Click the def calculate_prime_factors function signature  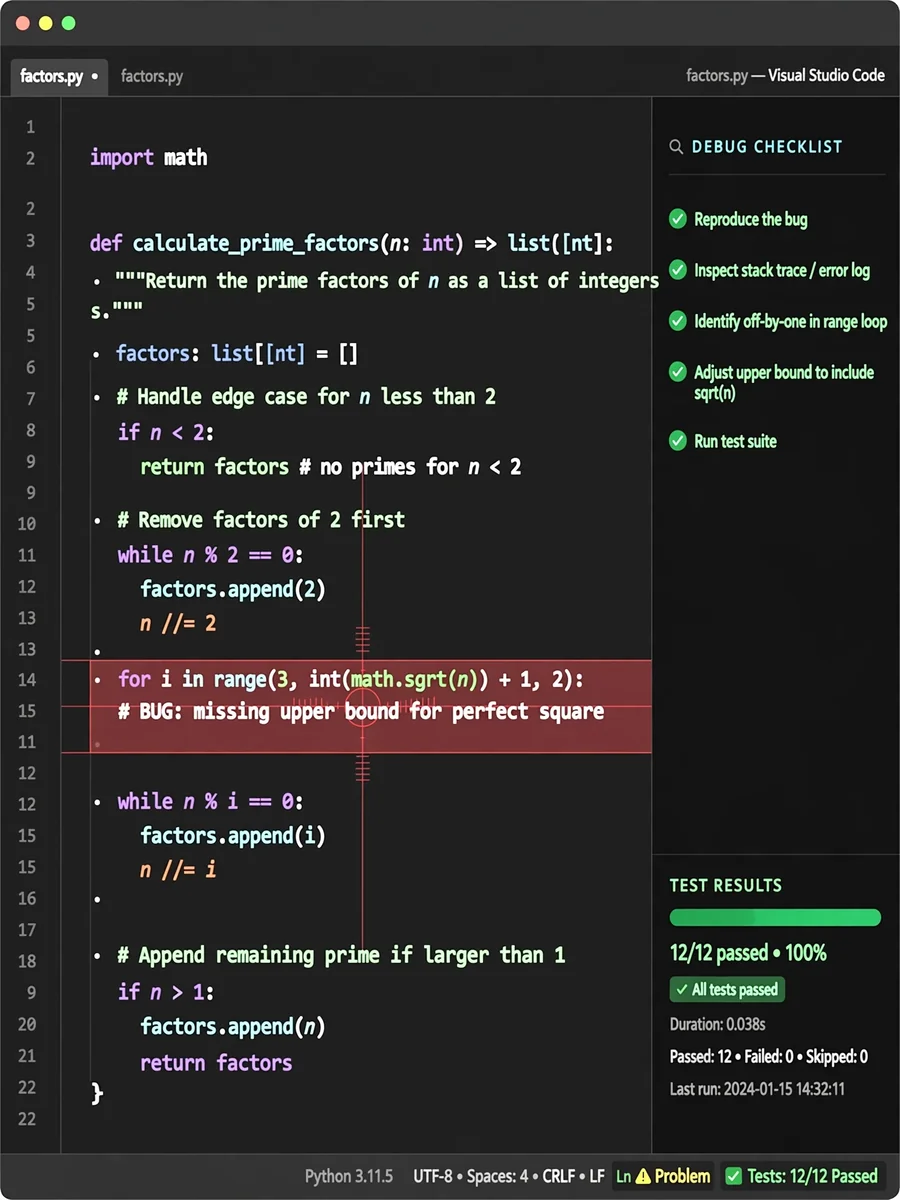point(352,244)
